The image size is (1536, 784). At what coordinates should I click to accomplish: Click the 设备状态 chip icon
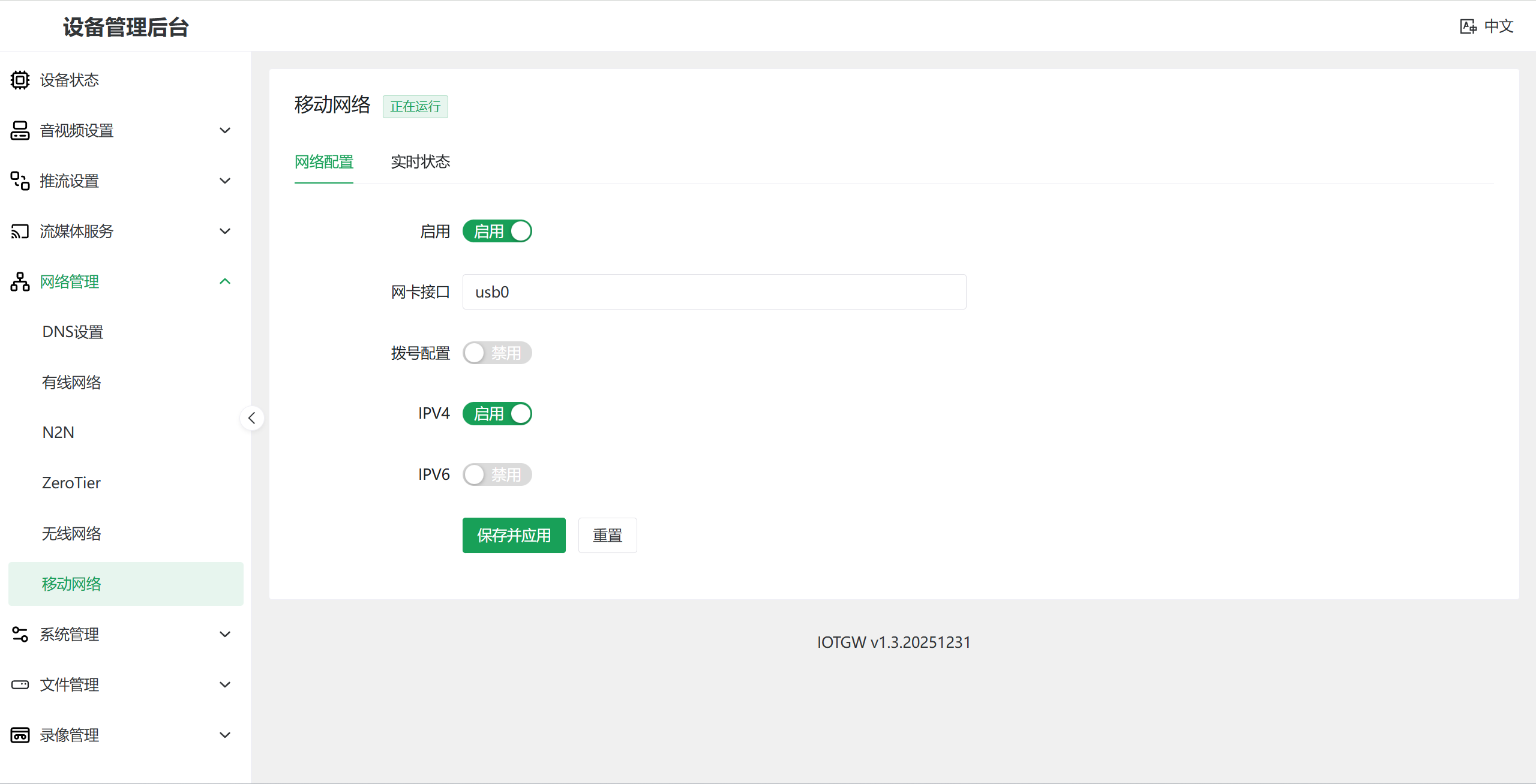[x=20, y=80]
